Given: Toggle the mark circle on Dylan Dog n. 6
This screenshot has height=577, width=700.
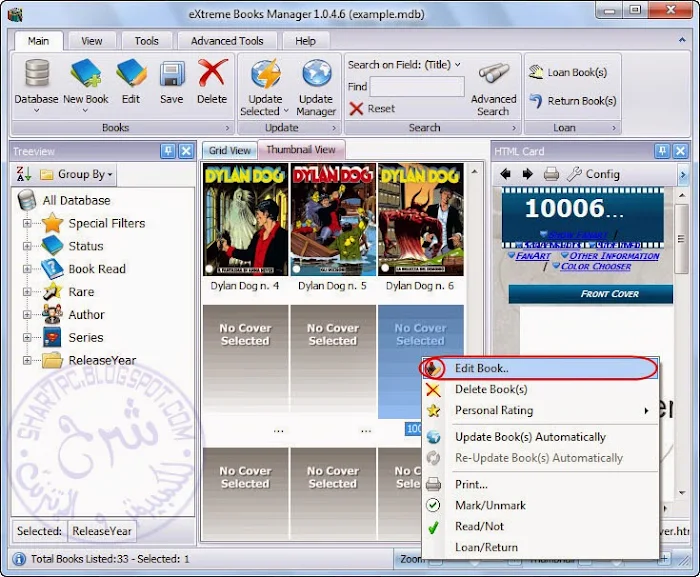Looking at the screenshot, I should (385, 268).
